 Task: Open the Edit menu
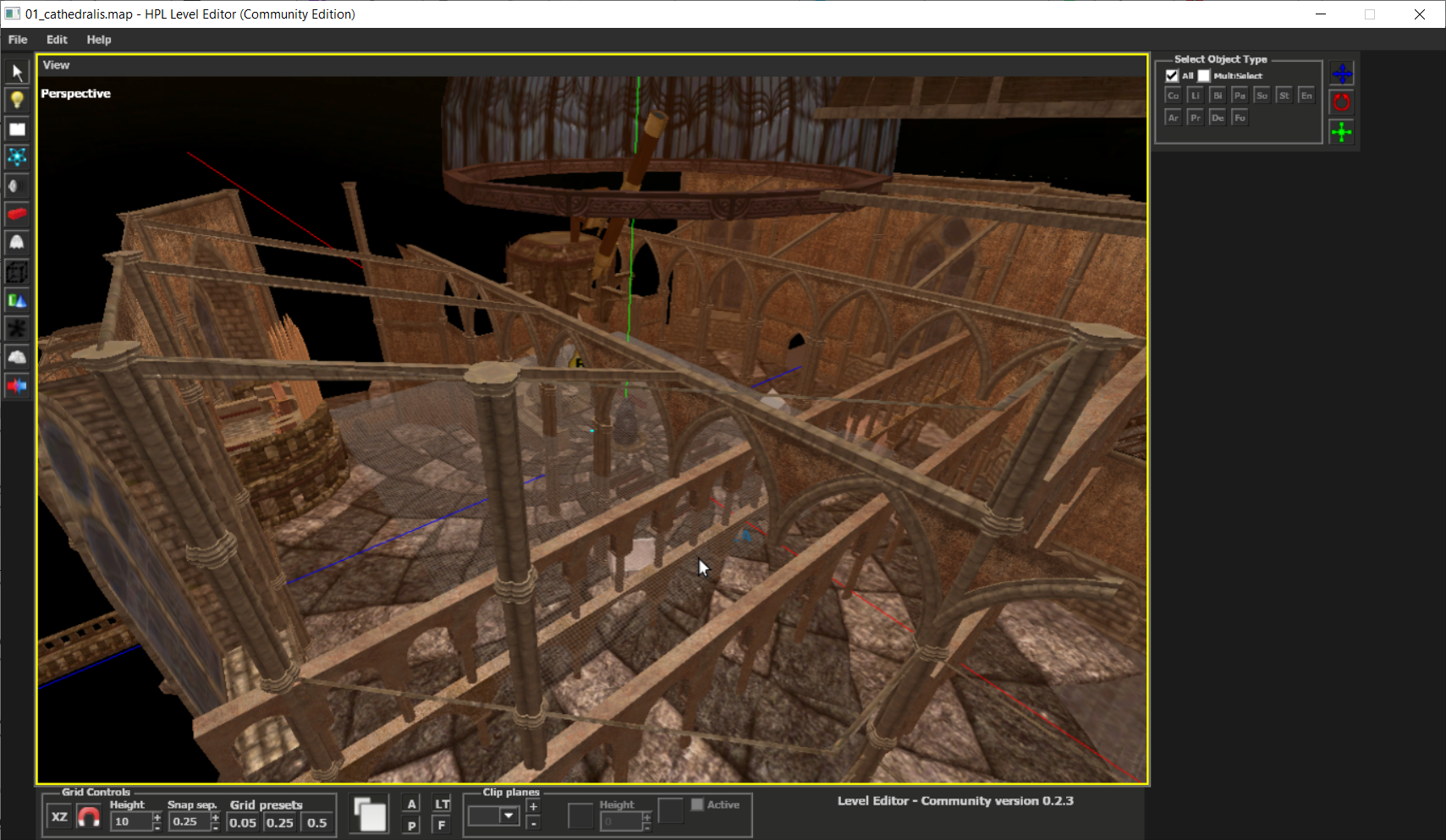point(57,40)
